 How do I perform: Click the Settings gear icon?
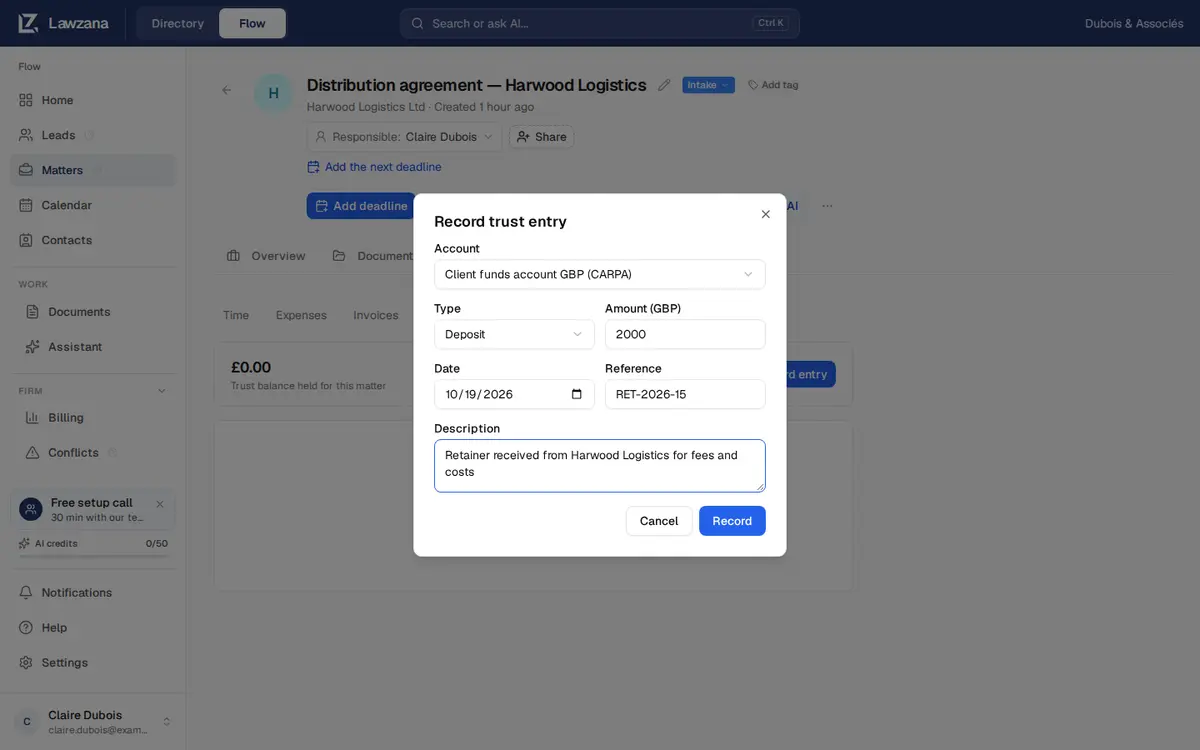26,663
